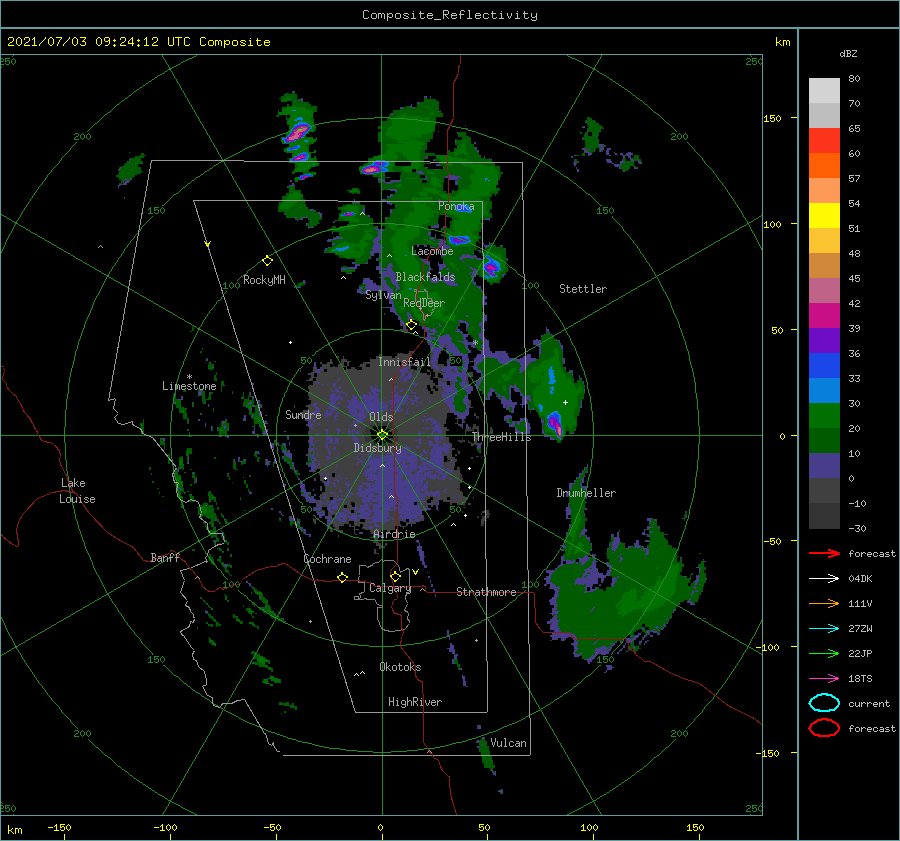Select the Stettler label
The width and height of the screenshot is (900, 841).
coord(583,289)
